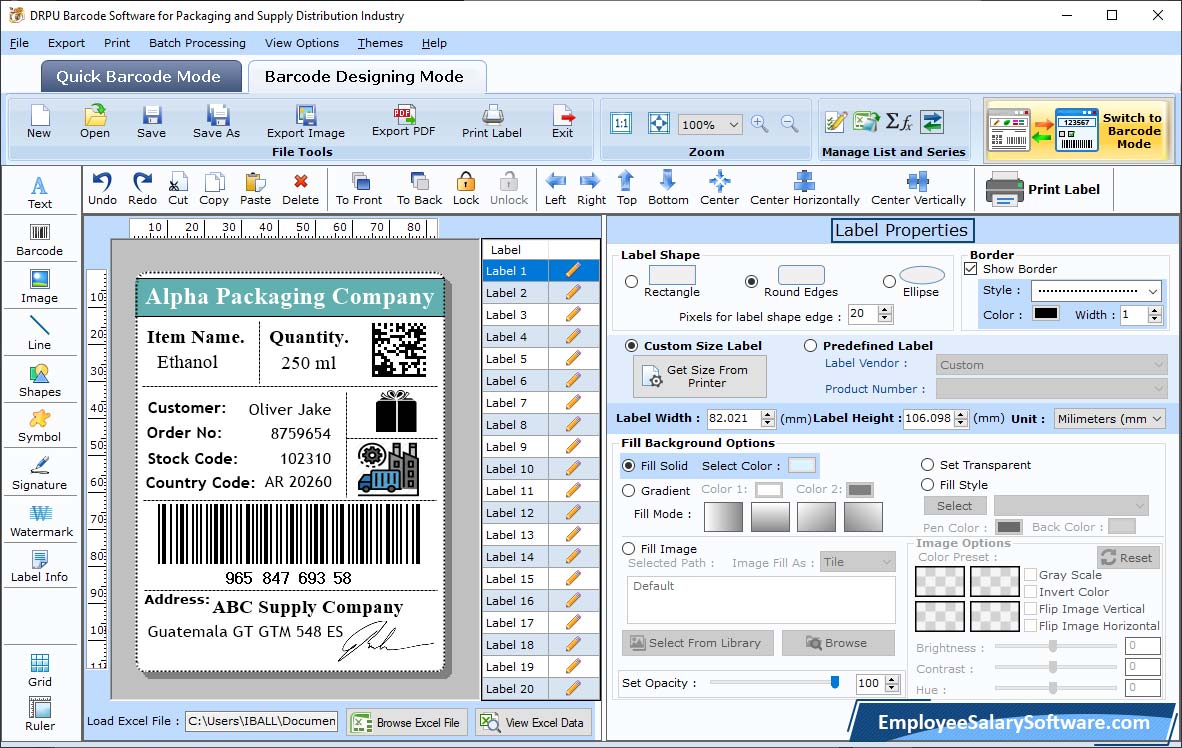Align object to Left
The image size is (1182, 748).
click(x=555, y=189)
